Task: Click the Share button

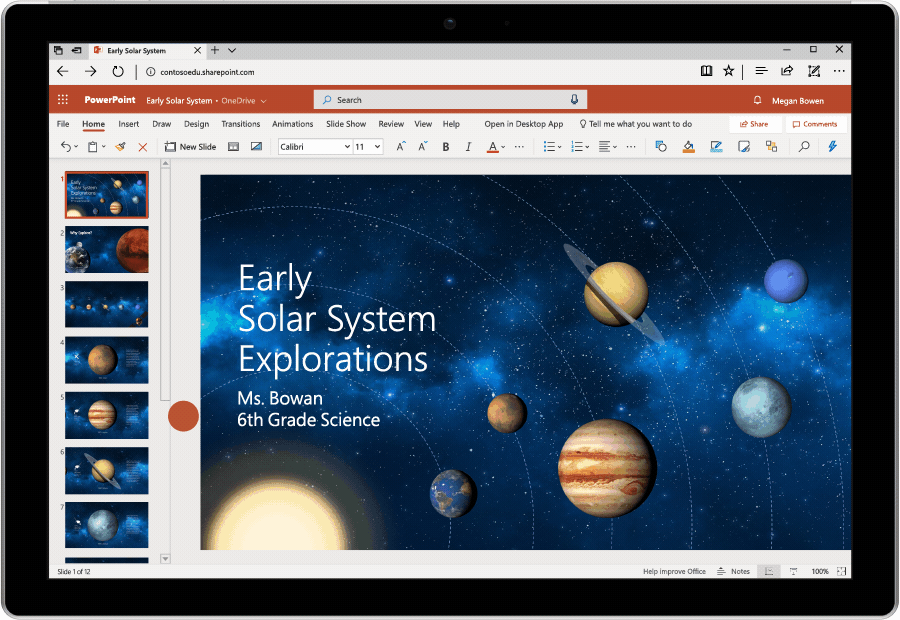Action: pos(755,123)
